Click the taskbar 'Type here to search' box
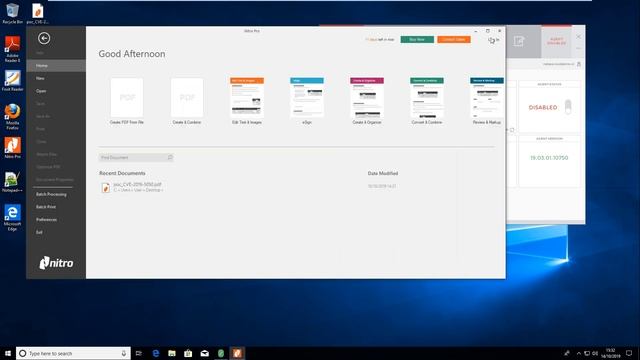The image size is (640, 360). pos(73,353)
